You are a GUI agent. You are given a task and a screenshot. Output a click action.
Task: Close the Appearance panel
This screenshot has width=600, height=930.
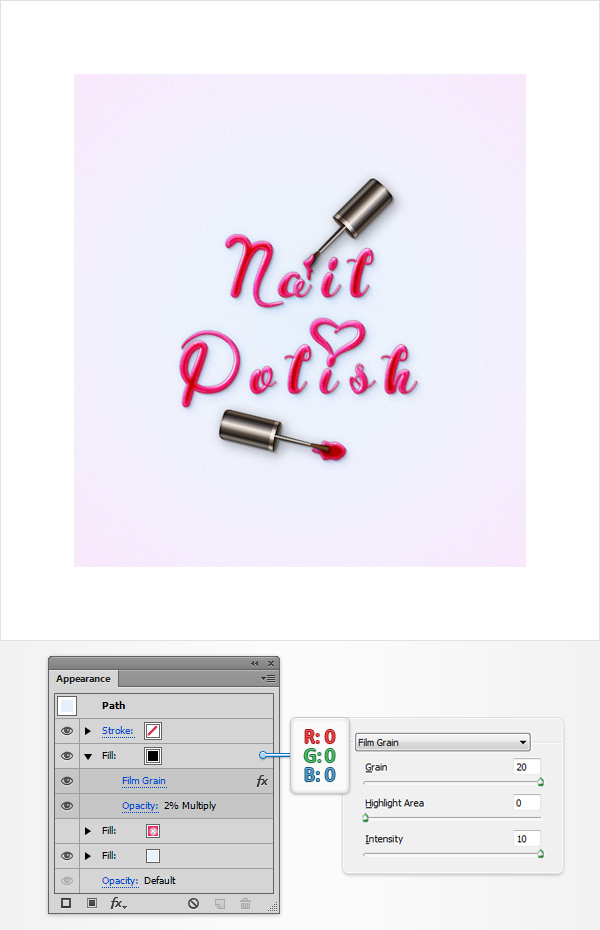pyautogui.click(x=271, y=663)
